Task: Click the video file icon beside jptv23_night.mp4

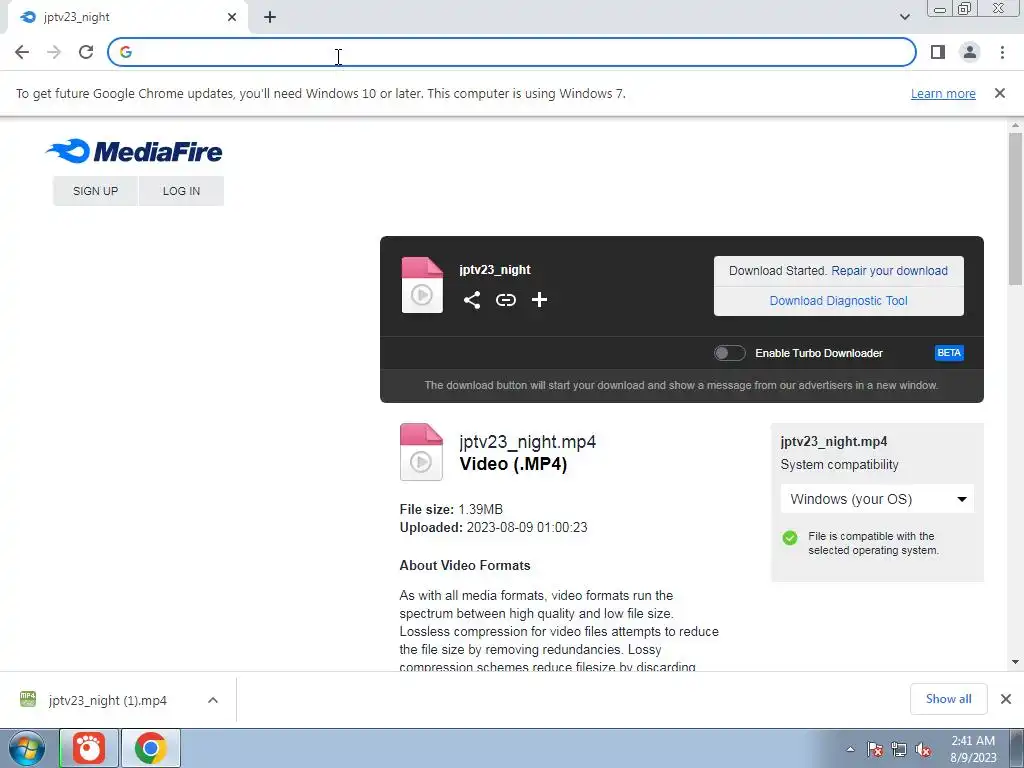Action: point(421,452)
